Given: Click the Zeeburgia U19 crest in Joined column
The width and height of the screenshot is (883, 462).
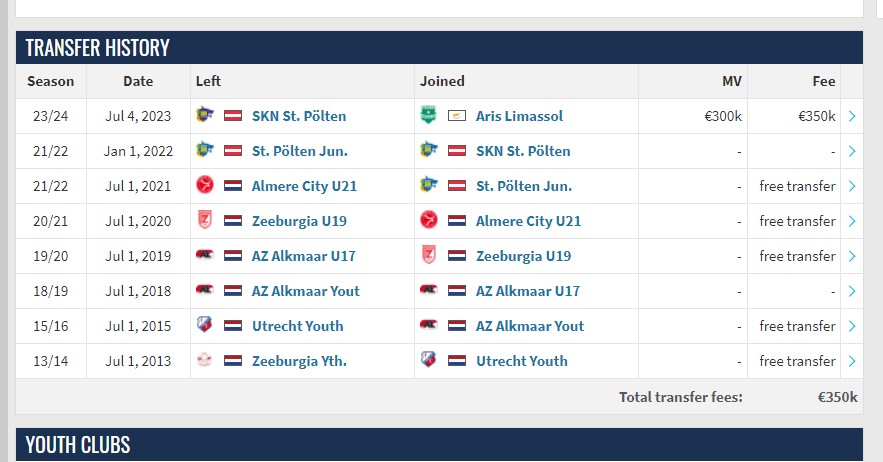Looking at the screenshot, I should (x=429, y=255).
